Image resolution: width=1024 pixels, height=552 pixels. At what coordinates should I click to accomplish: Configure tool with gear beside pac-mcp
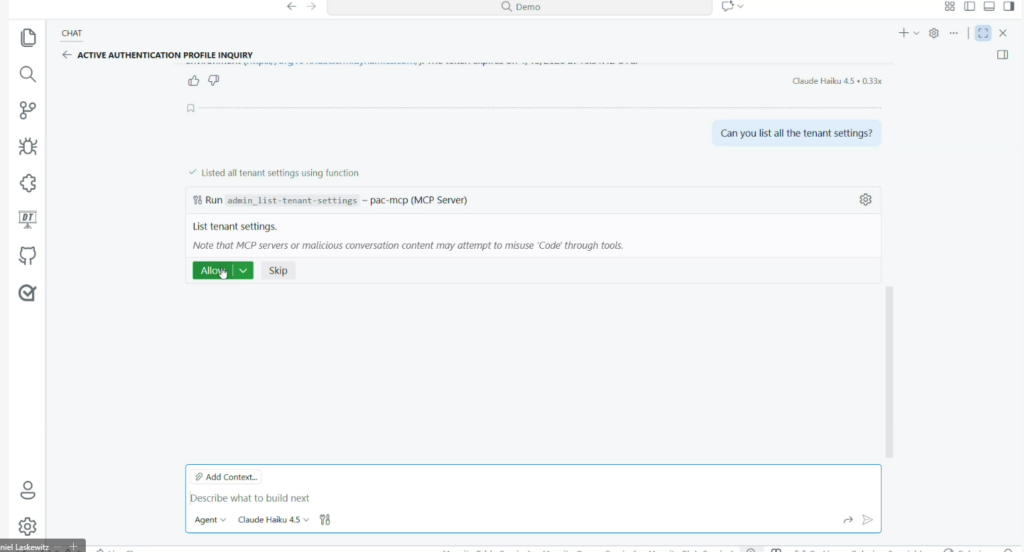(865, 199)
